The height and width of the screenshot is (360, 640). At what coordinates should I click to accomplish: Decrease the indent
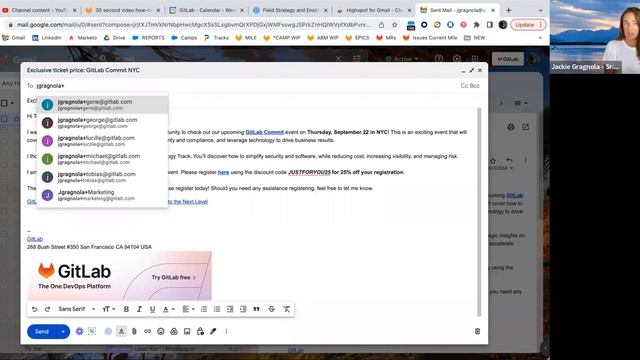click(x=230, y=309)
